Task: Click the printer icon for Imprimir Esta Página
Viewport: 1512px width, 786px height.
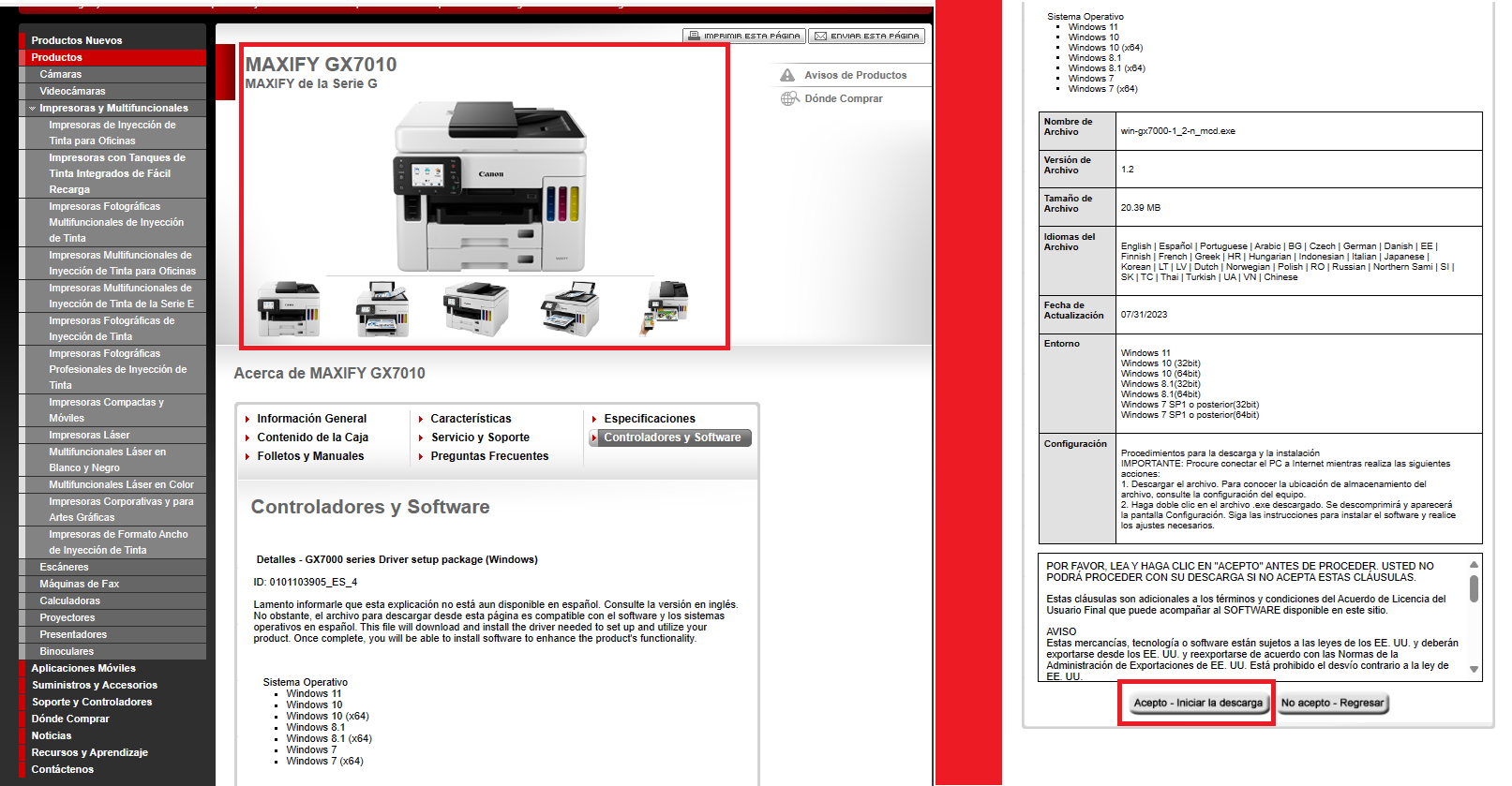Action: tap(695, 37)
